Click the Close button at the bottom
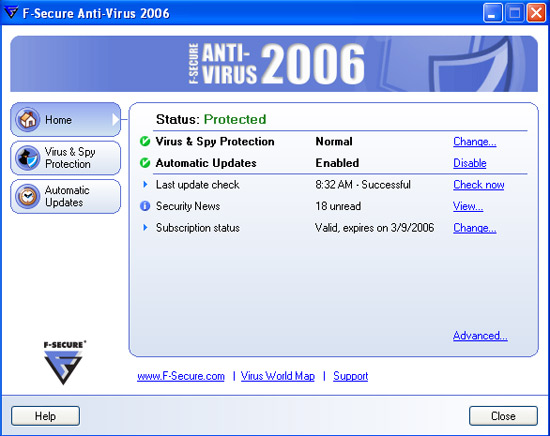Viewport: 550px width, 436px height. 503,416
